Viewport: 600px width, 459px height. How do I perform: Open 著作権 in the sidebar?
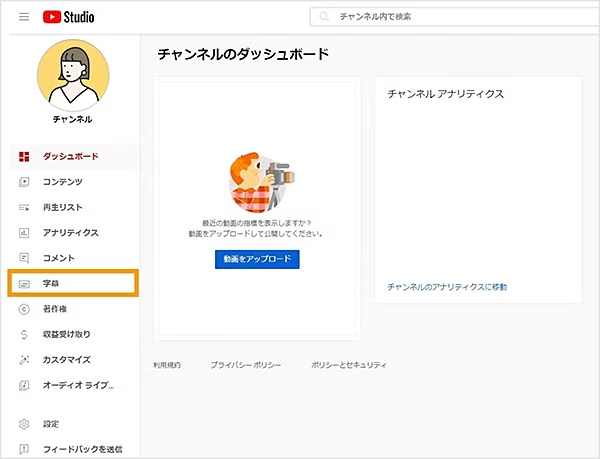tap(73, 309)
